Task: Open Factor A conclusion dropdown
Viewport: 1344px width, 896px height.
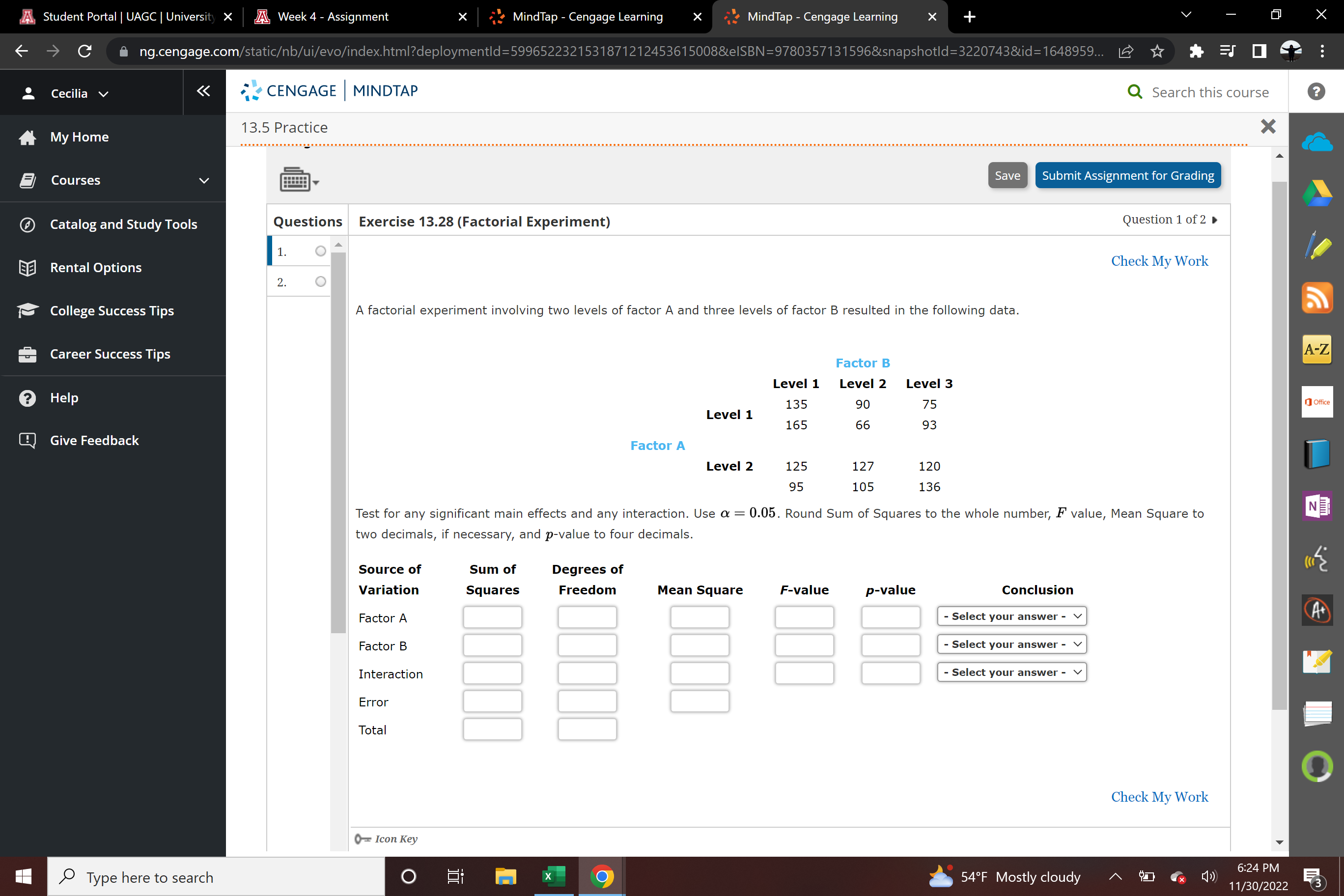Action: 1011,616
